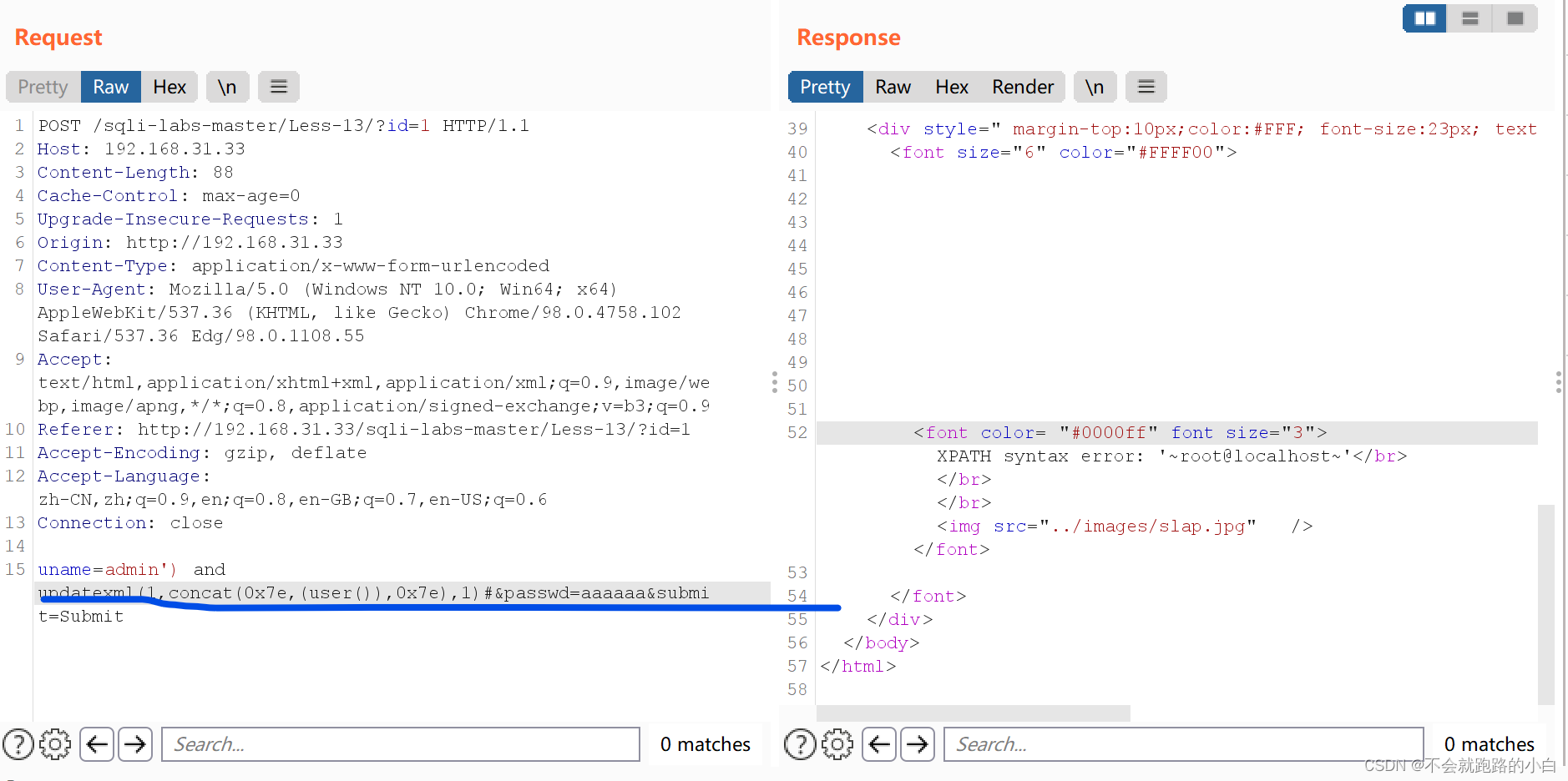Open the Response Render tab
Screen dimensions: 1568x781
pos(1023,87)
